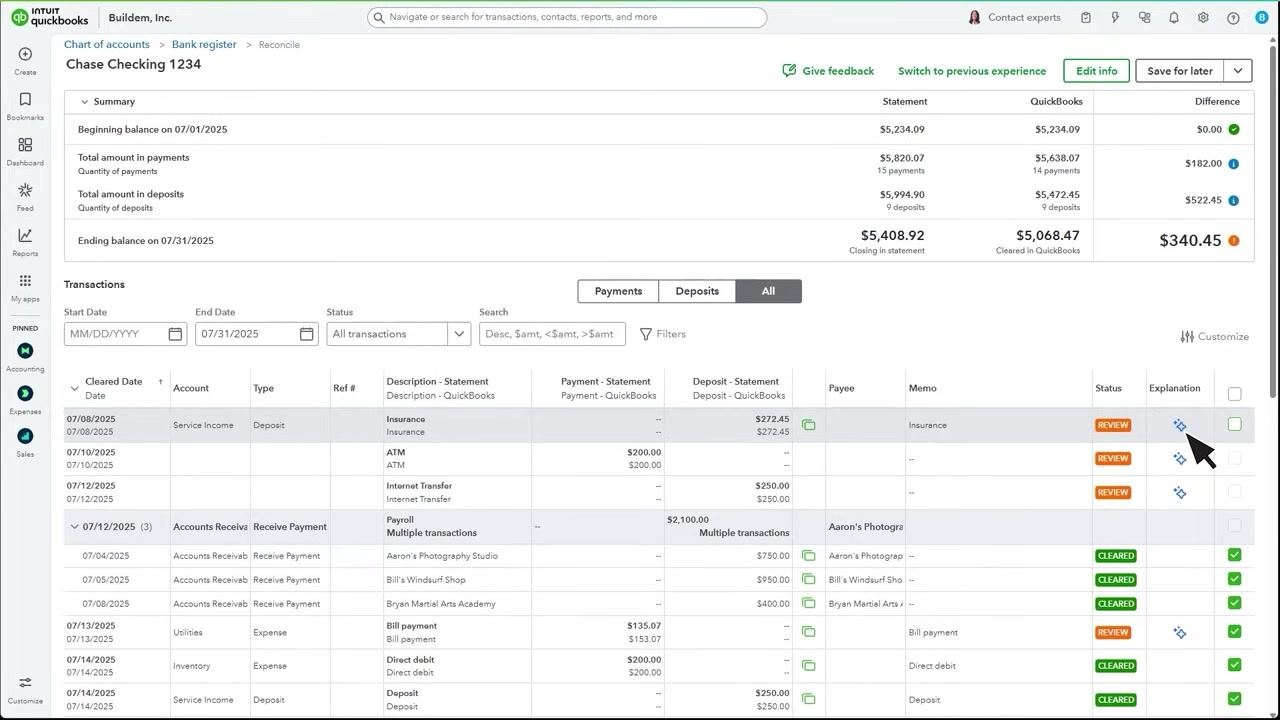Screen dimensions: 1280x720
Task: Open matched-transaction icon on Insurance row
Action: click(x=809, y=425)
